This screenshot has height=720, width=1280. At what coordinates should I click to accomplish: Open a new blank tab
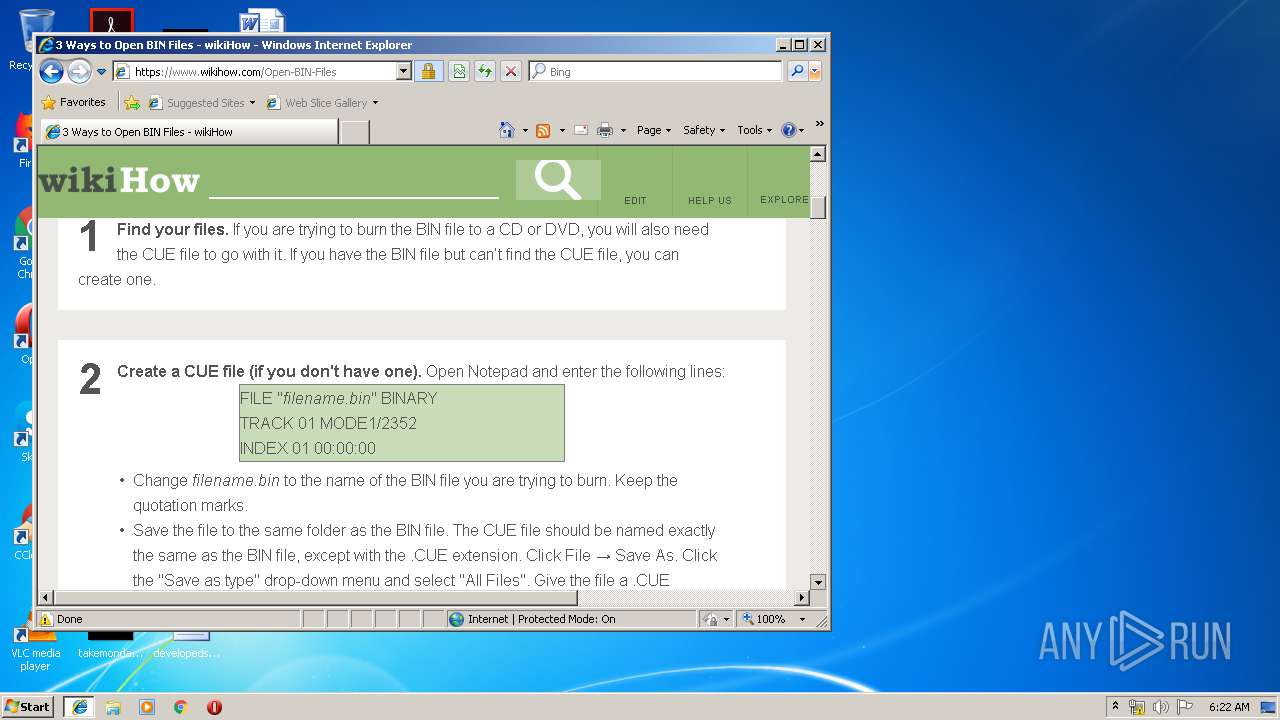click(354, 132)
